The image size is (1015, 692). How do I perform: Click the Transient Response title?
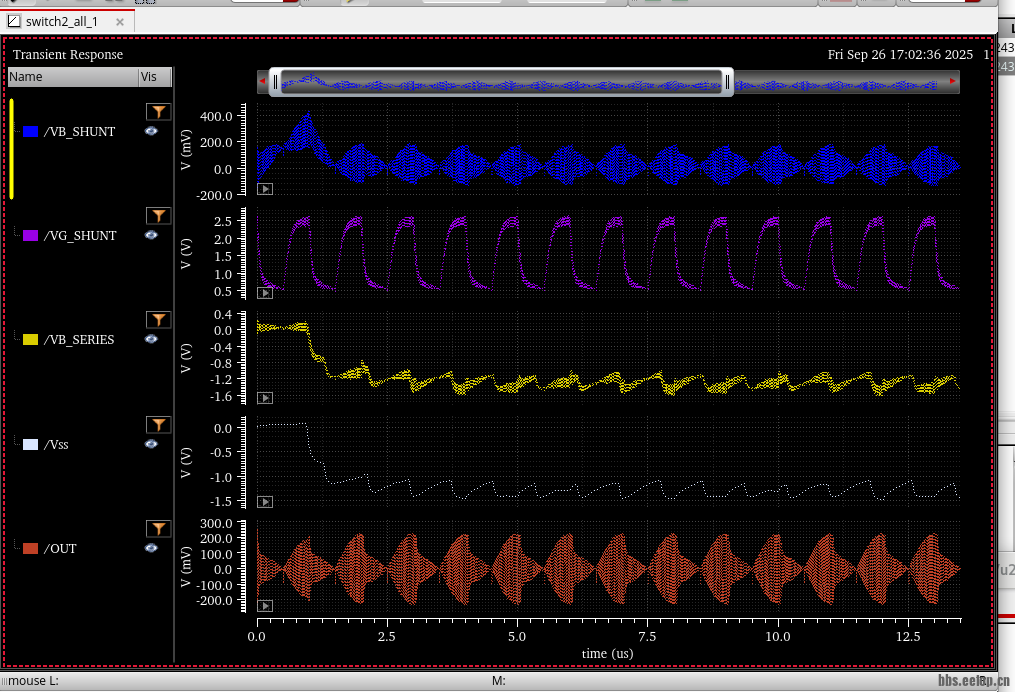pos(68,55)
